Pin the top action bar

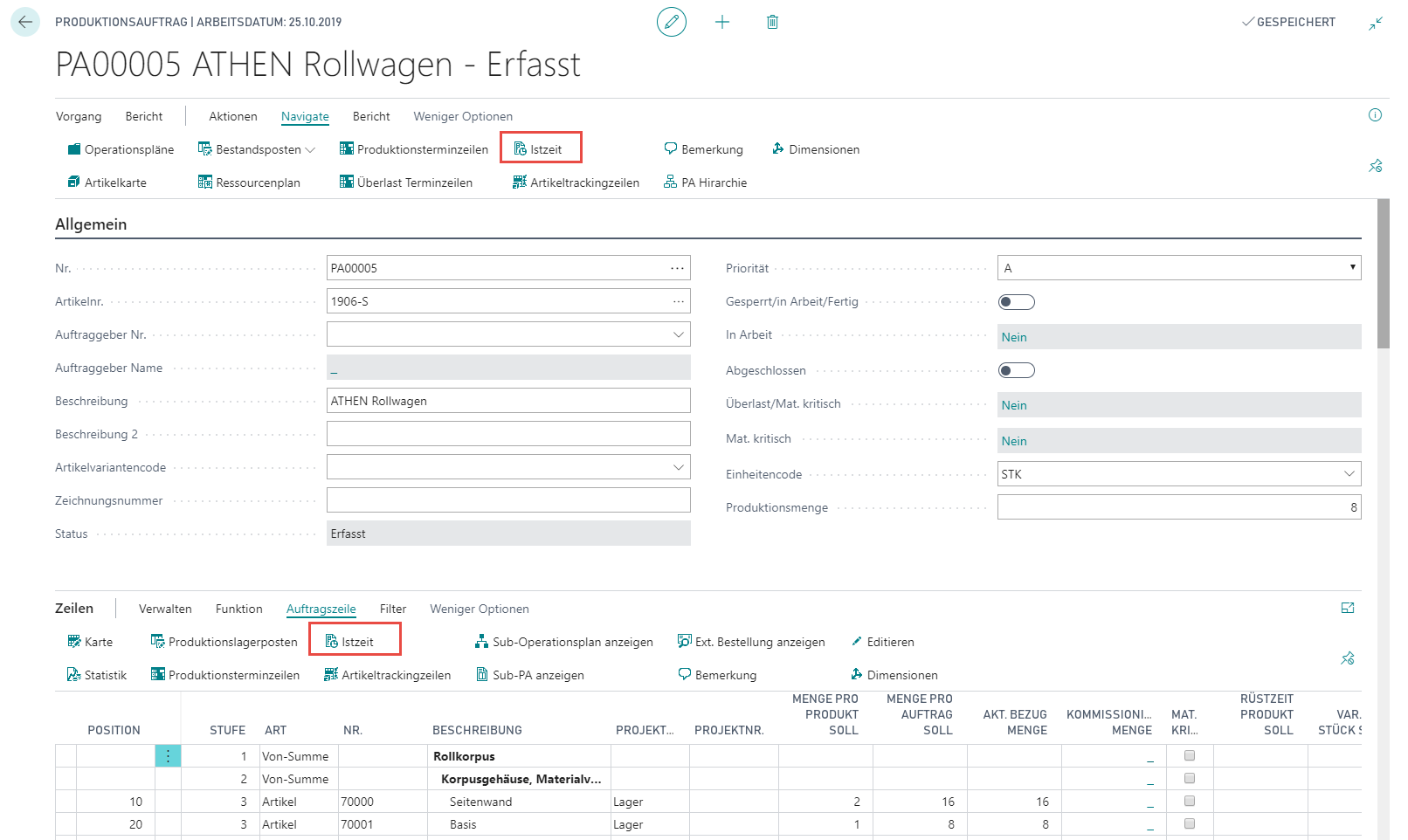pos(1376,165)
